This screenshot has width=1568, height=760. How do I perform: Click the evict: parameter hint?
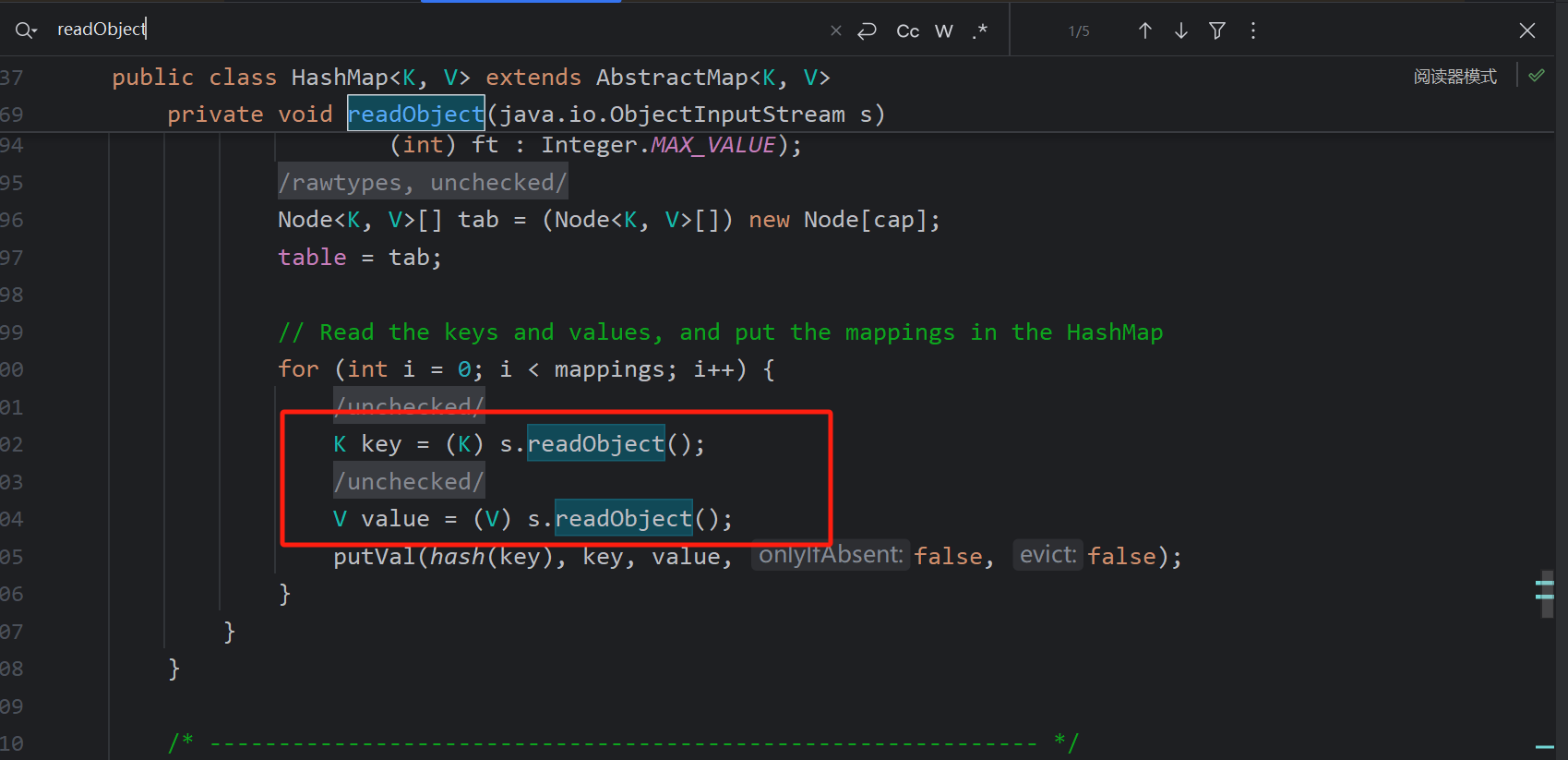point(1047,555)
